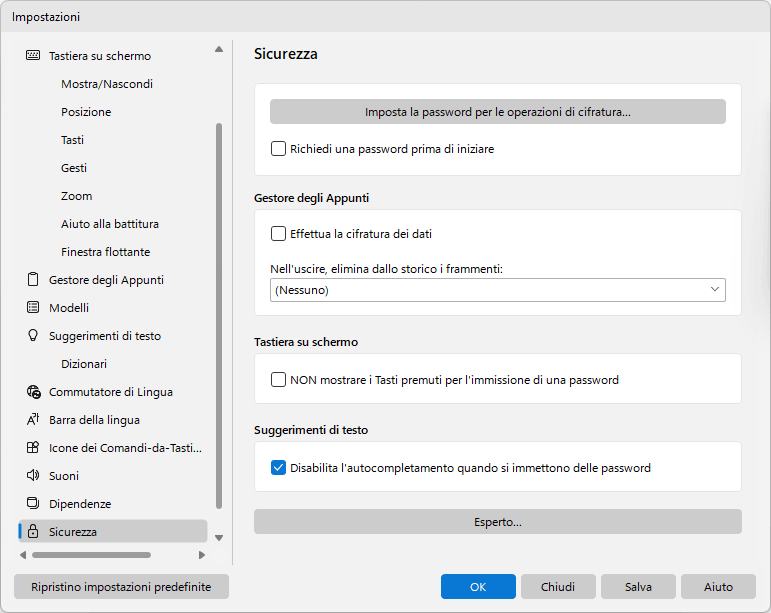The height and width of the screenshot is (613, 771).
Task: Open the (Nessuno) history fragments dropdown
Action: pyautogui.click(x=498, y=290)
